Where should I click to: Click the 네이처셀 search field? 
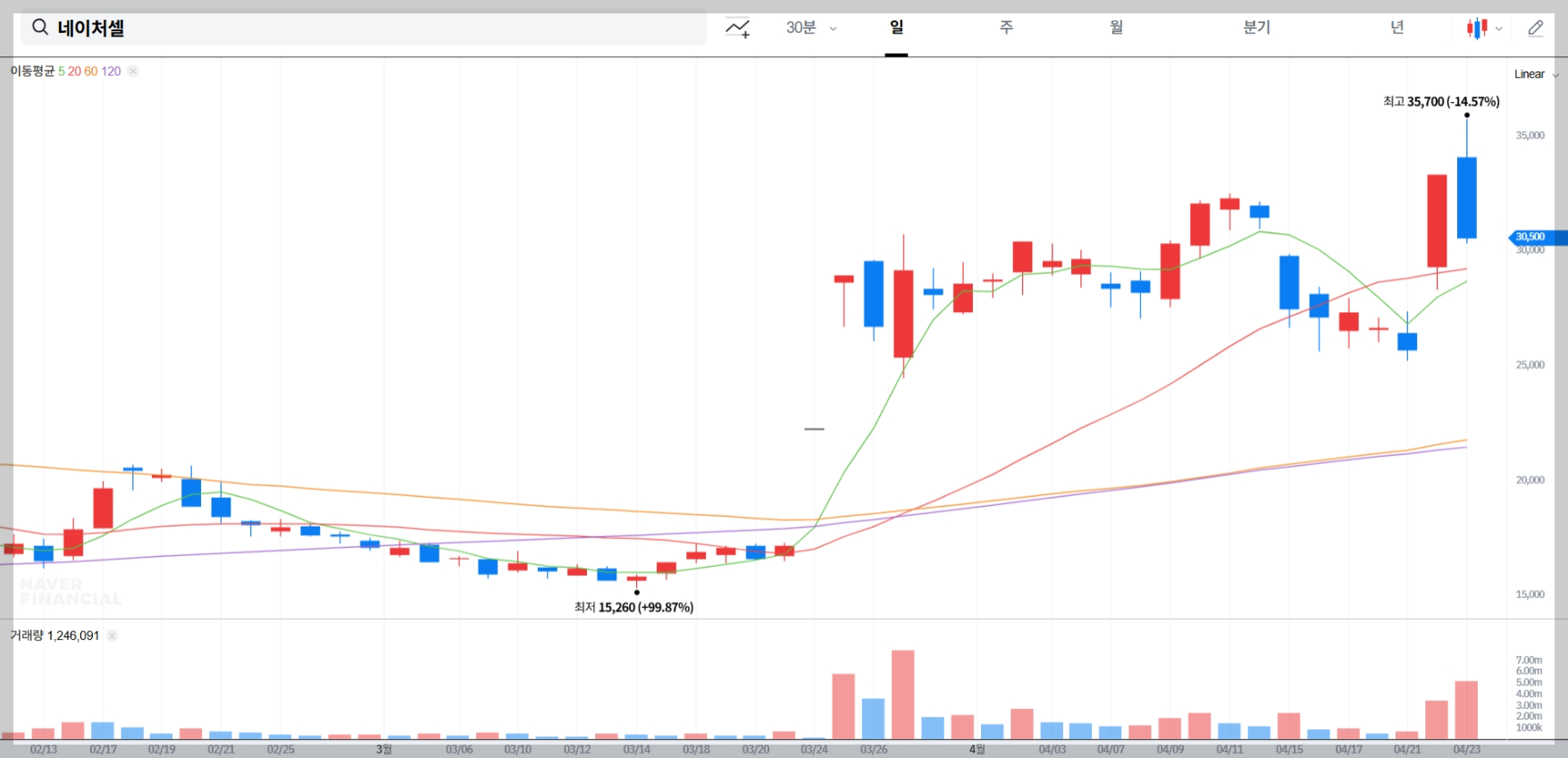(364, 28)
